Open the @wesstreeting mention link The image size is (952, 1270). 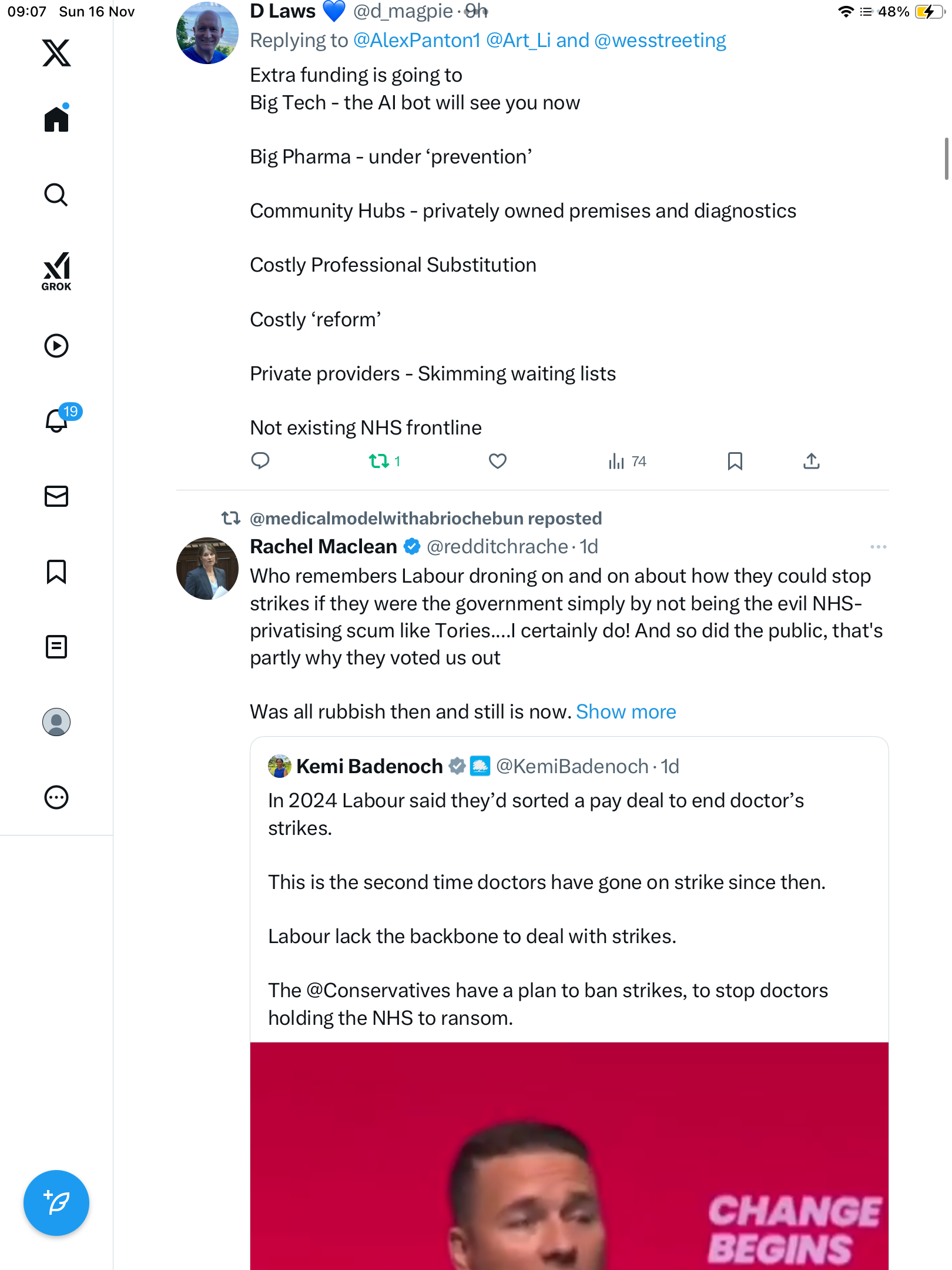point(660,41)
